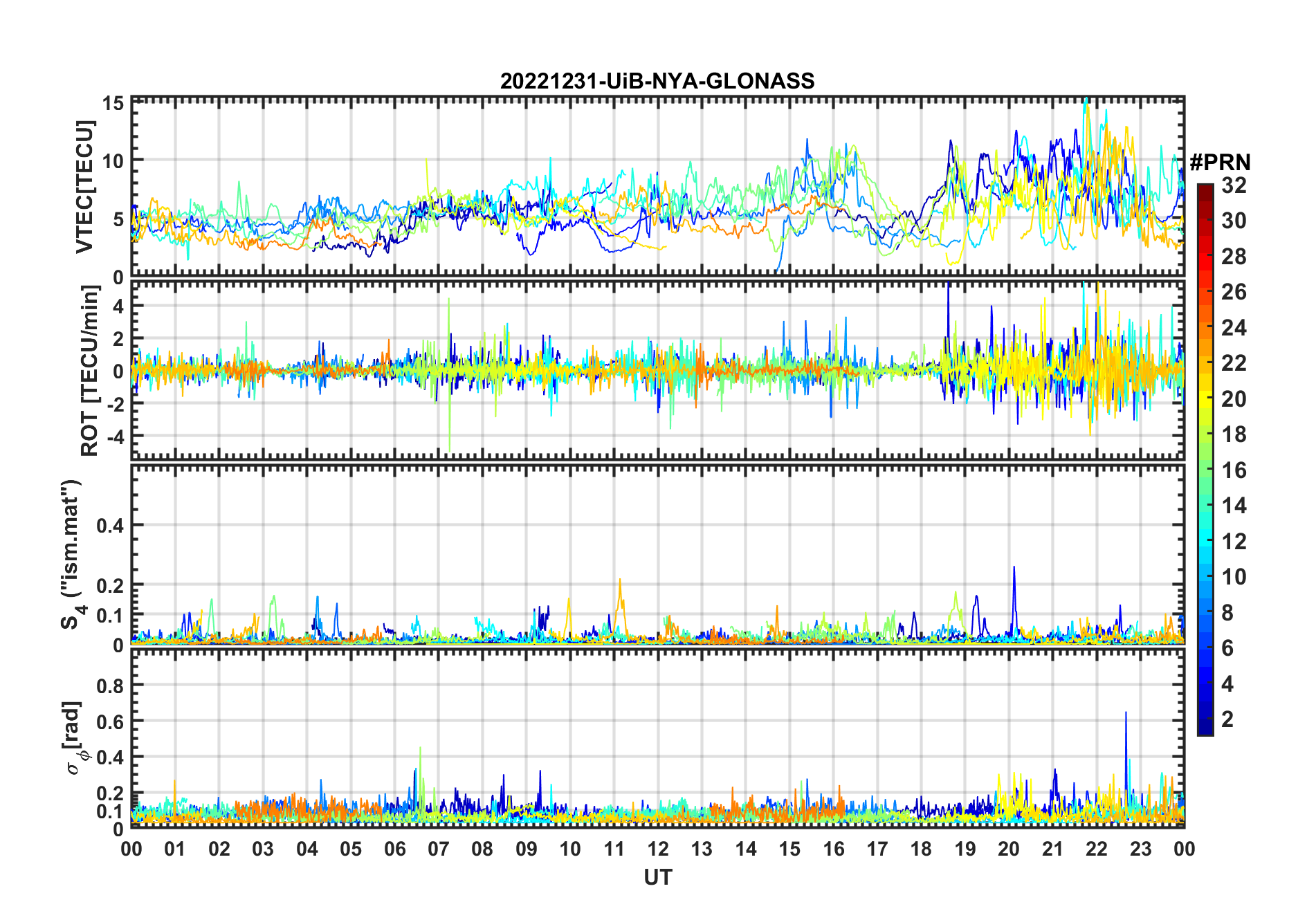Click UT axis hour label 07

tap(439, 849)
